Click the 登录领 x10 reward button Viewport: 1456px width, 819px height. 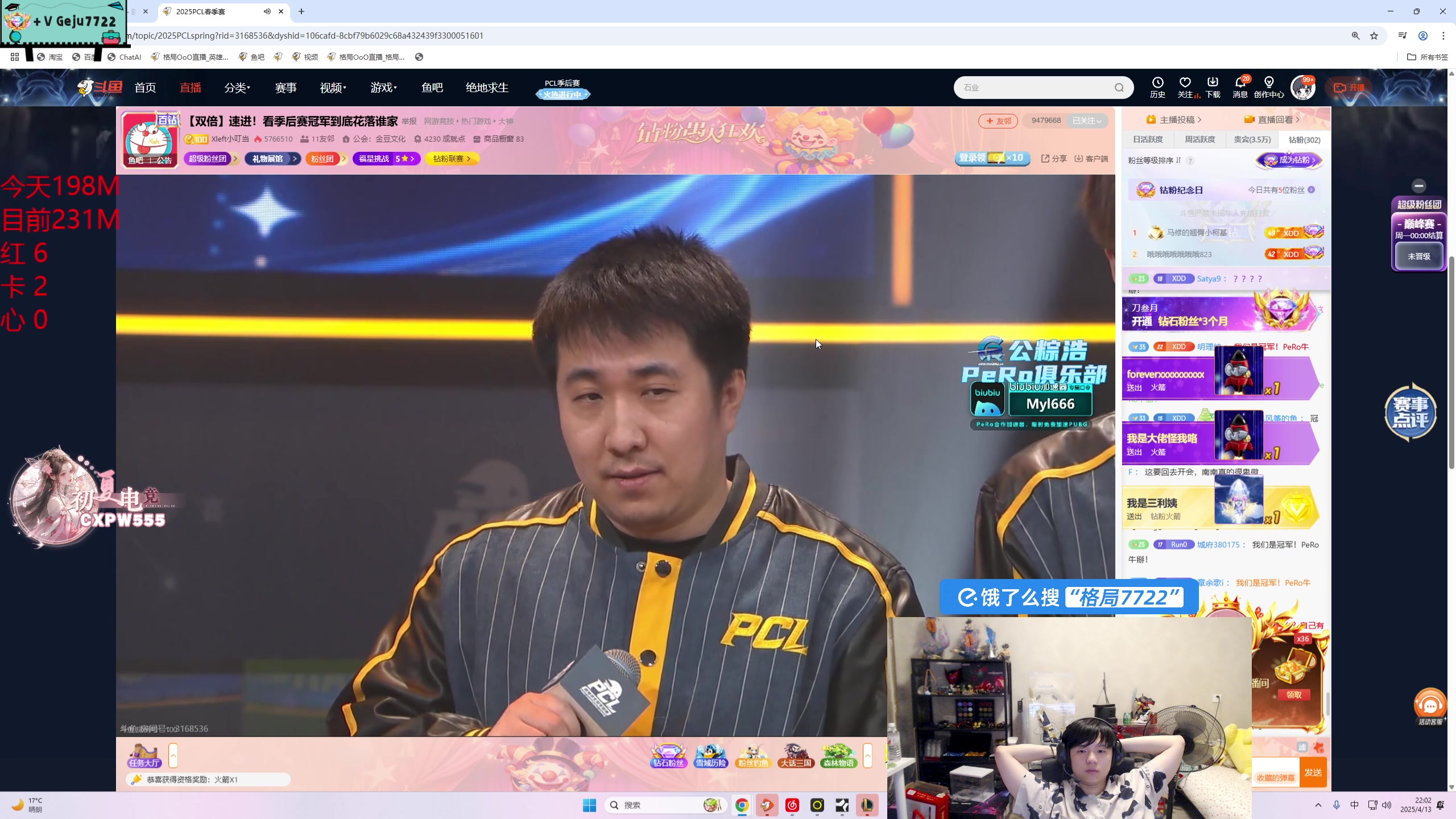992,158
